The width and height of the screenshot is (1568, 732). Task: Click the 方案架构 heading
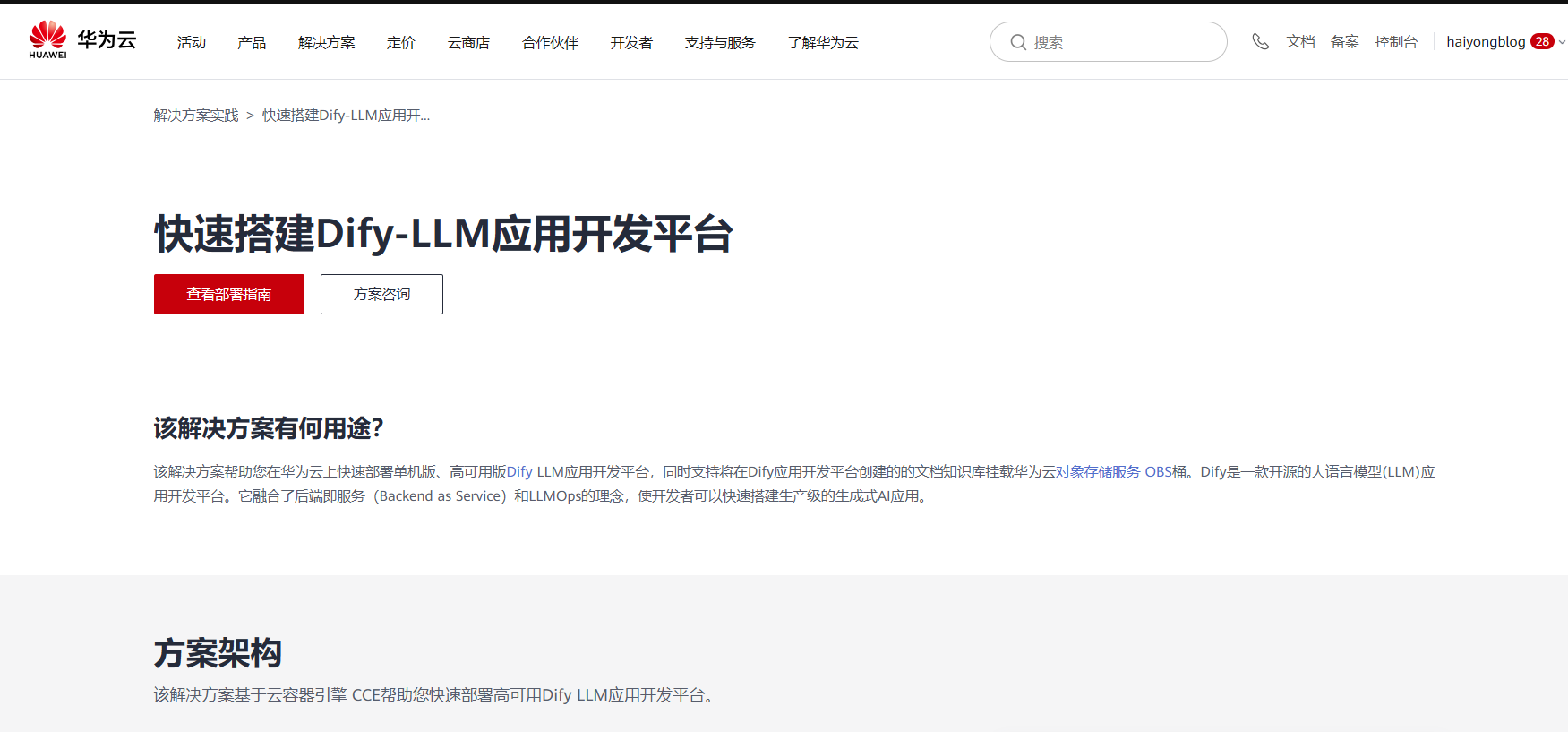(218, 653)
